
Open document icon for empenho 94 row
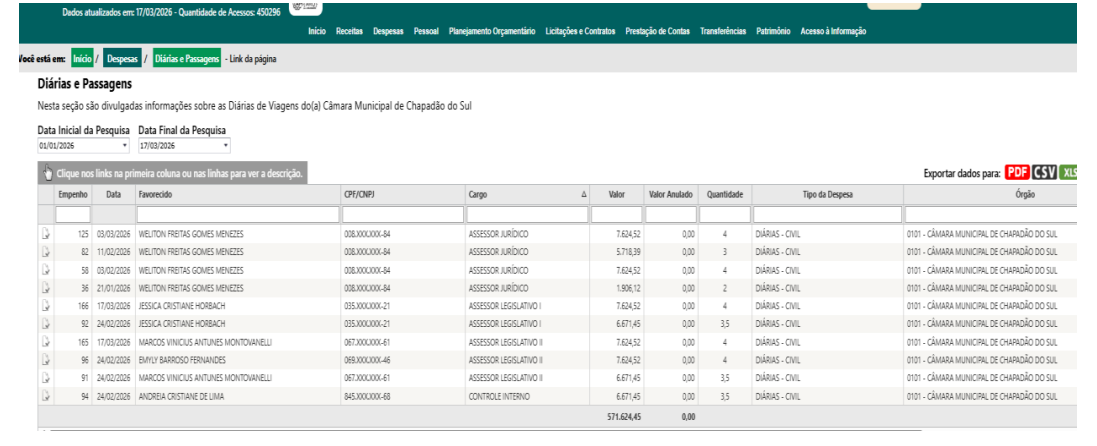point(45,396)
